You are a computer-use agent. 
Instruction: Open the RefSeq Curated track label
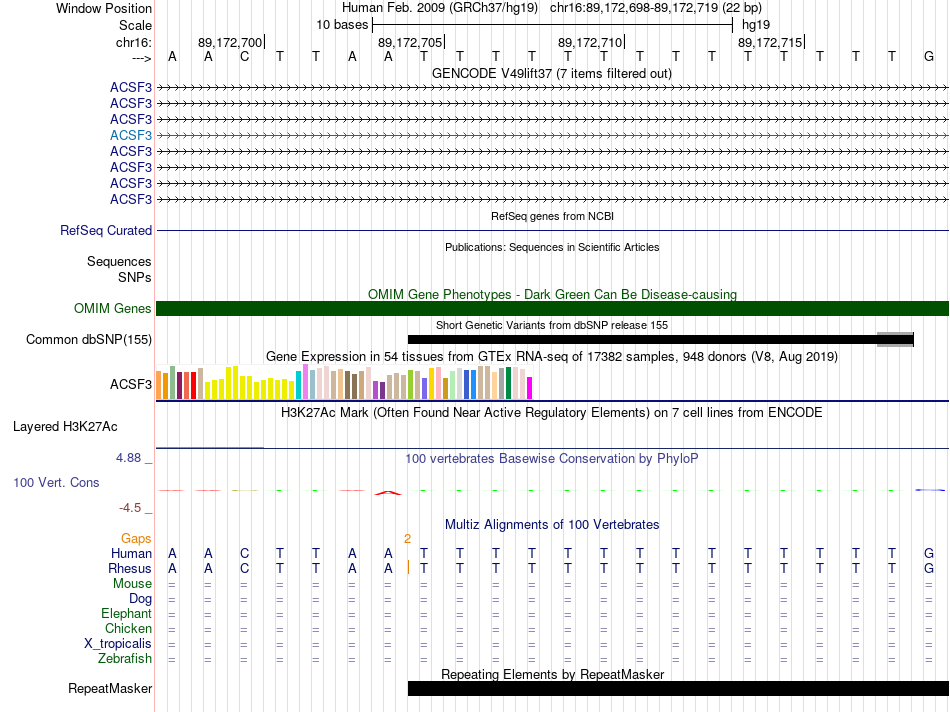[106, 231]
